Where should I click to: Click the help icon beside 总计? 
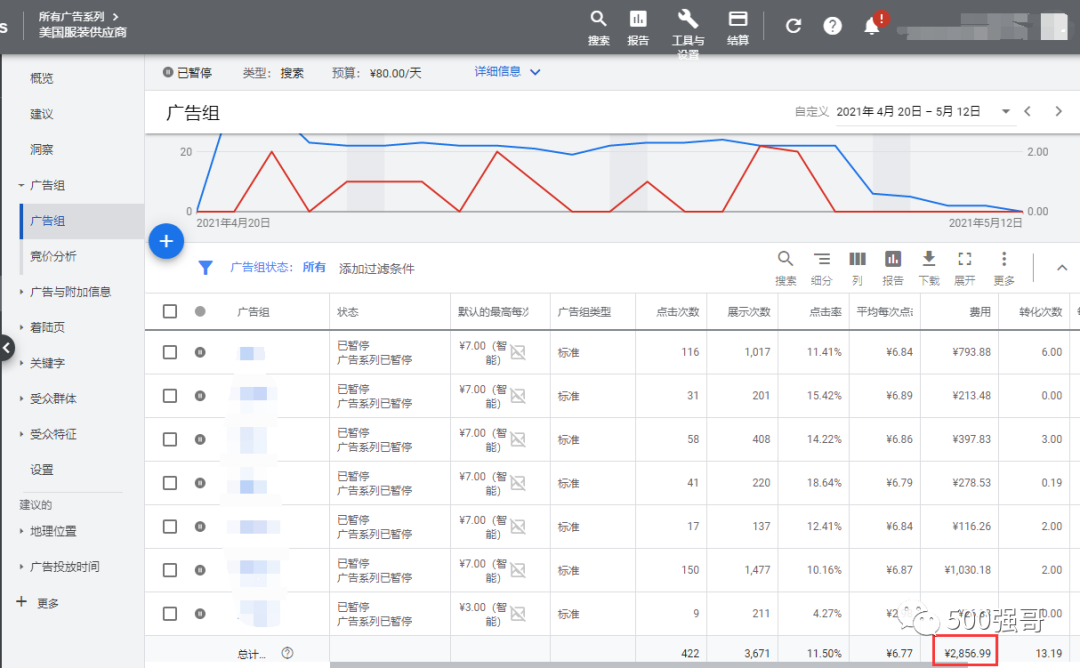[287, 653]
